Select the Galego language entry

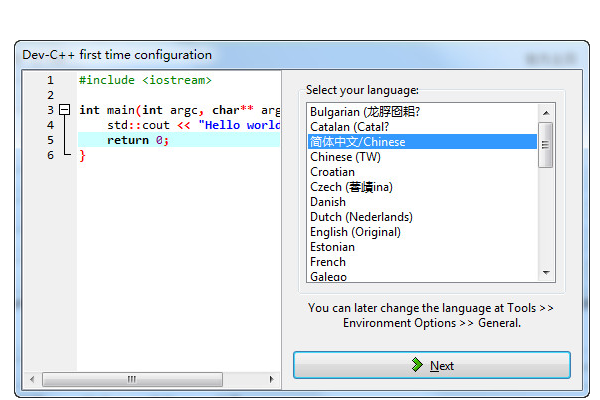[328, 276]
